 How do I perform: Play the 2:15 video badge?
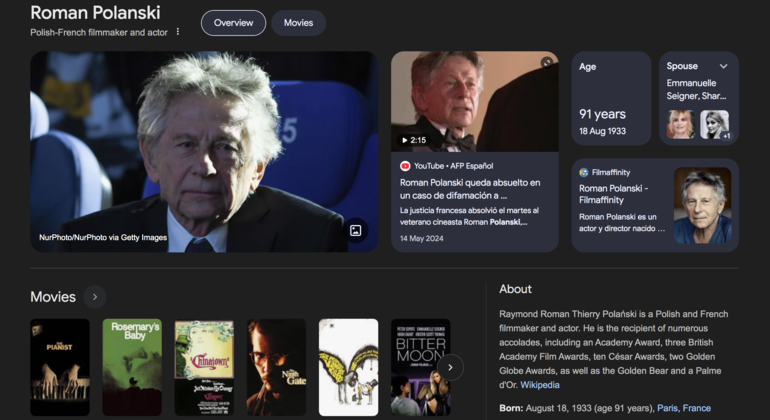point(413,140)
